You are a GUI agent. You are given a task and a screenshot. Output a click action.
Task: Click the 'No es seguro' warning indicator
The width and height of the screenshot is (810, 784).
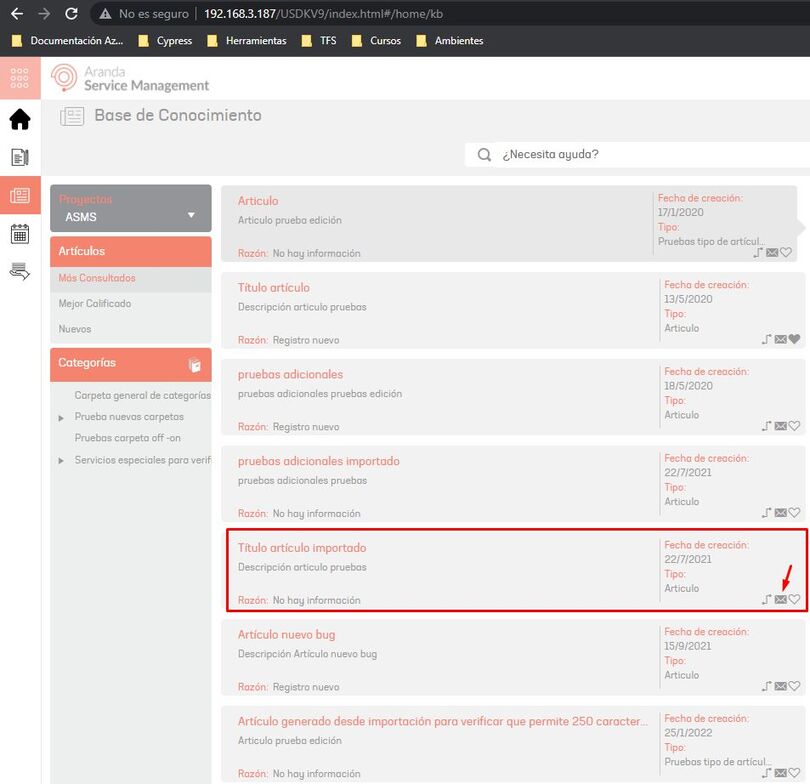144,14
